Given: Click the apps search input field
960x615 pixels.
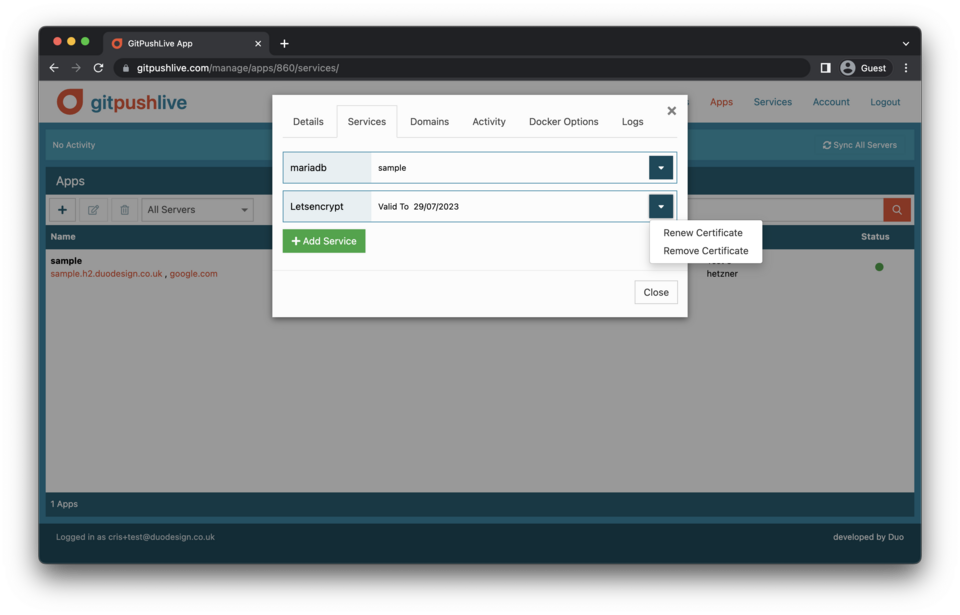Looking at the screenshot, I should pyautogui.click(x=784, y=209).
